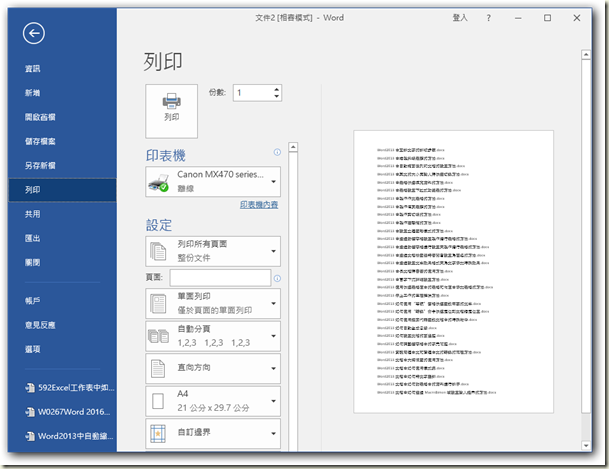The image size is (609, 469).
Task: Click the 頁面 page range input field
Action: tap(220, 278)
